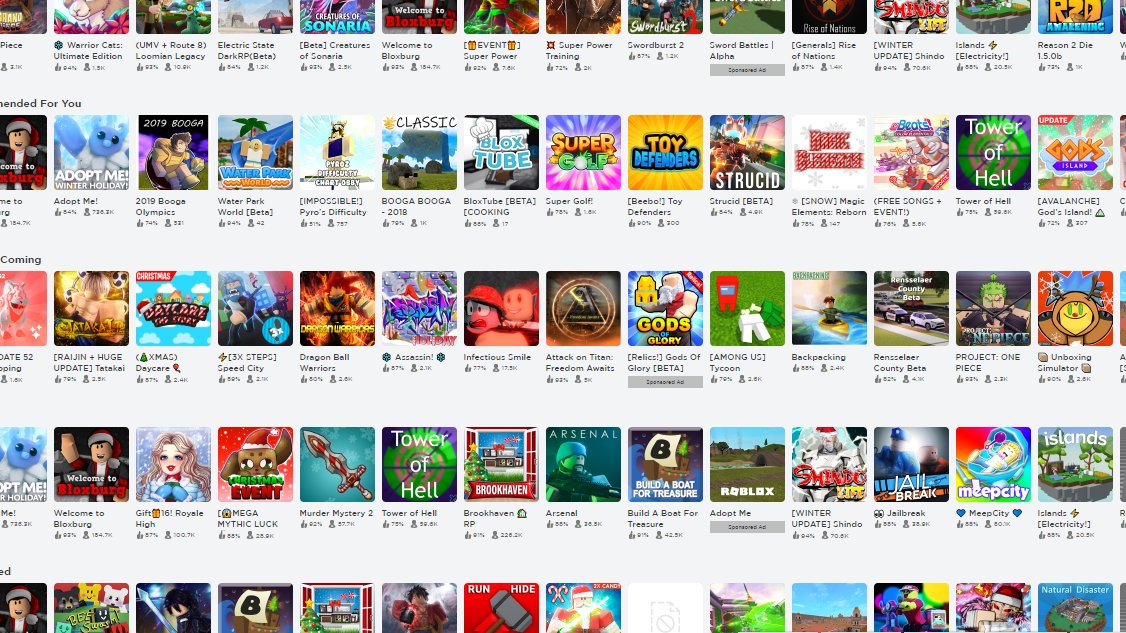Open the Classic BOOGA BOOGA 2018 thumbnail
The height and width of the screenshot is (633, 1126).
coord(419,152)
